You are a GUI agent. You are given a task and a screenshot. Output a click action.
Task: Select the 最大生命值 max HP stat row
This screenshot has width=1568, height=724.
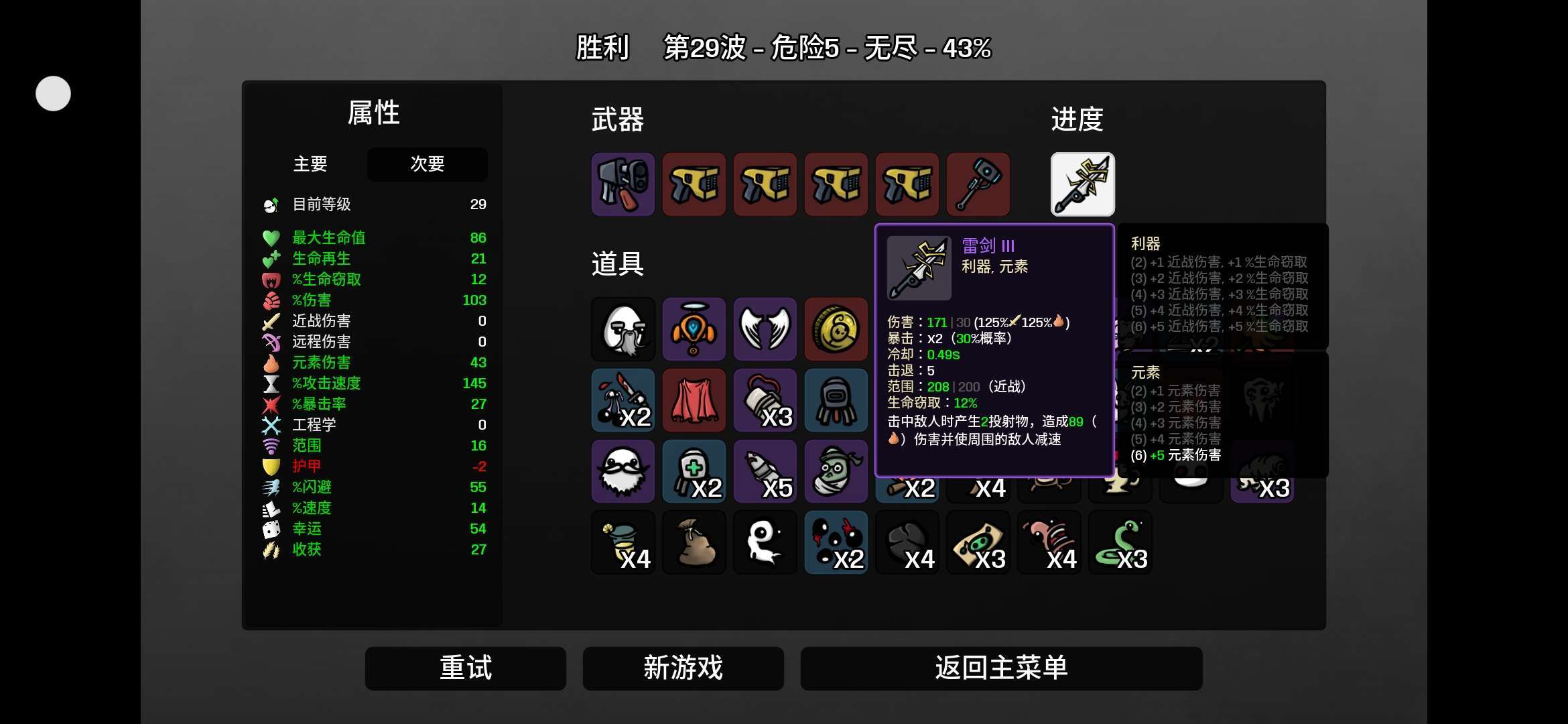point(374,237)
